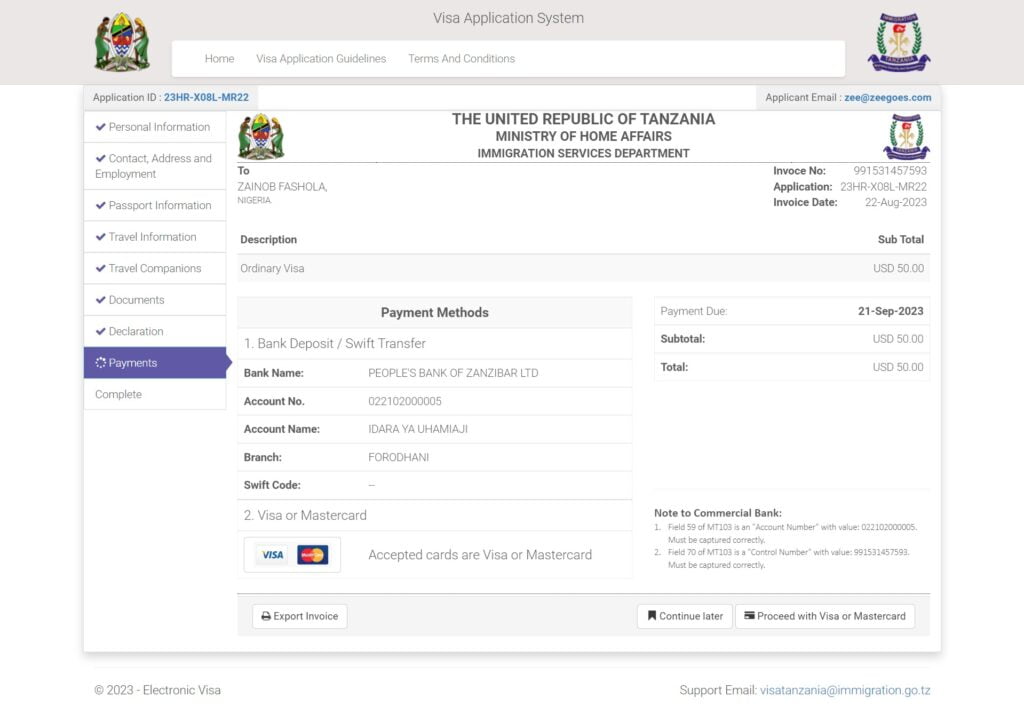The width and height of the screenshot is (1024, 714).
Task: Click the Immigration Tanzania emblem in header
Action: point(898,43)
